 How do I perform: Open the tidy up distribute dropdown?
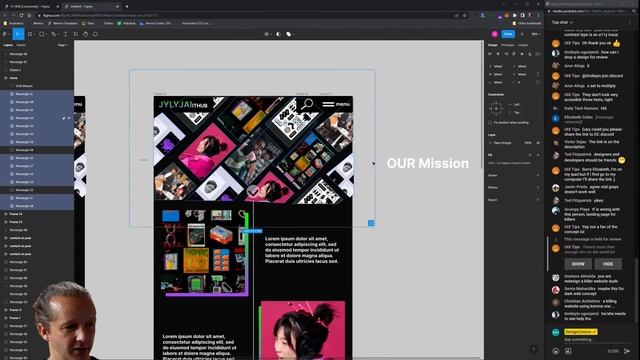point(538,54)
